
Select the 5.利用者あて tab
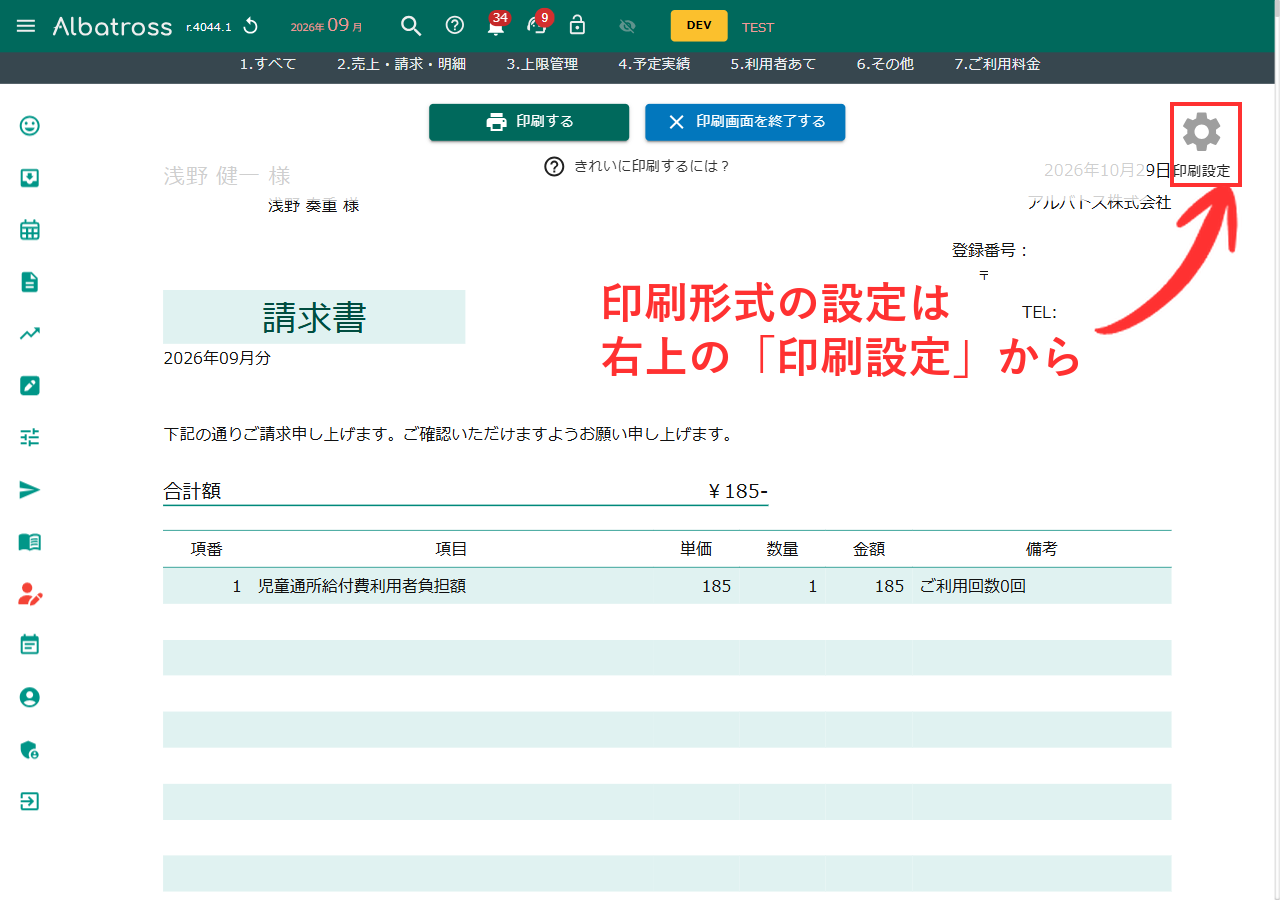pyautogui.click(x=773, y=64)
